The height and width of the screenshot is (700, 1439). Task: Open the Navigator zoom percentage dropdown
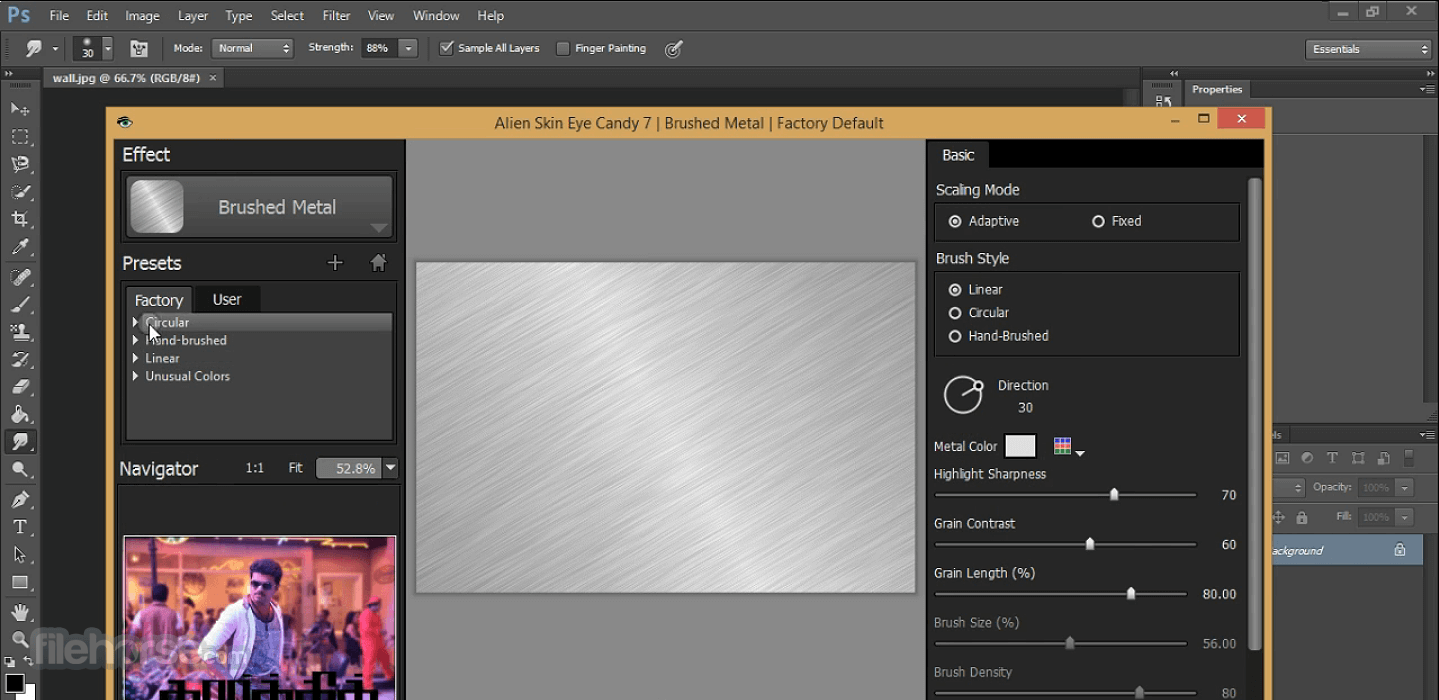[x=391, y=468]
